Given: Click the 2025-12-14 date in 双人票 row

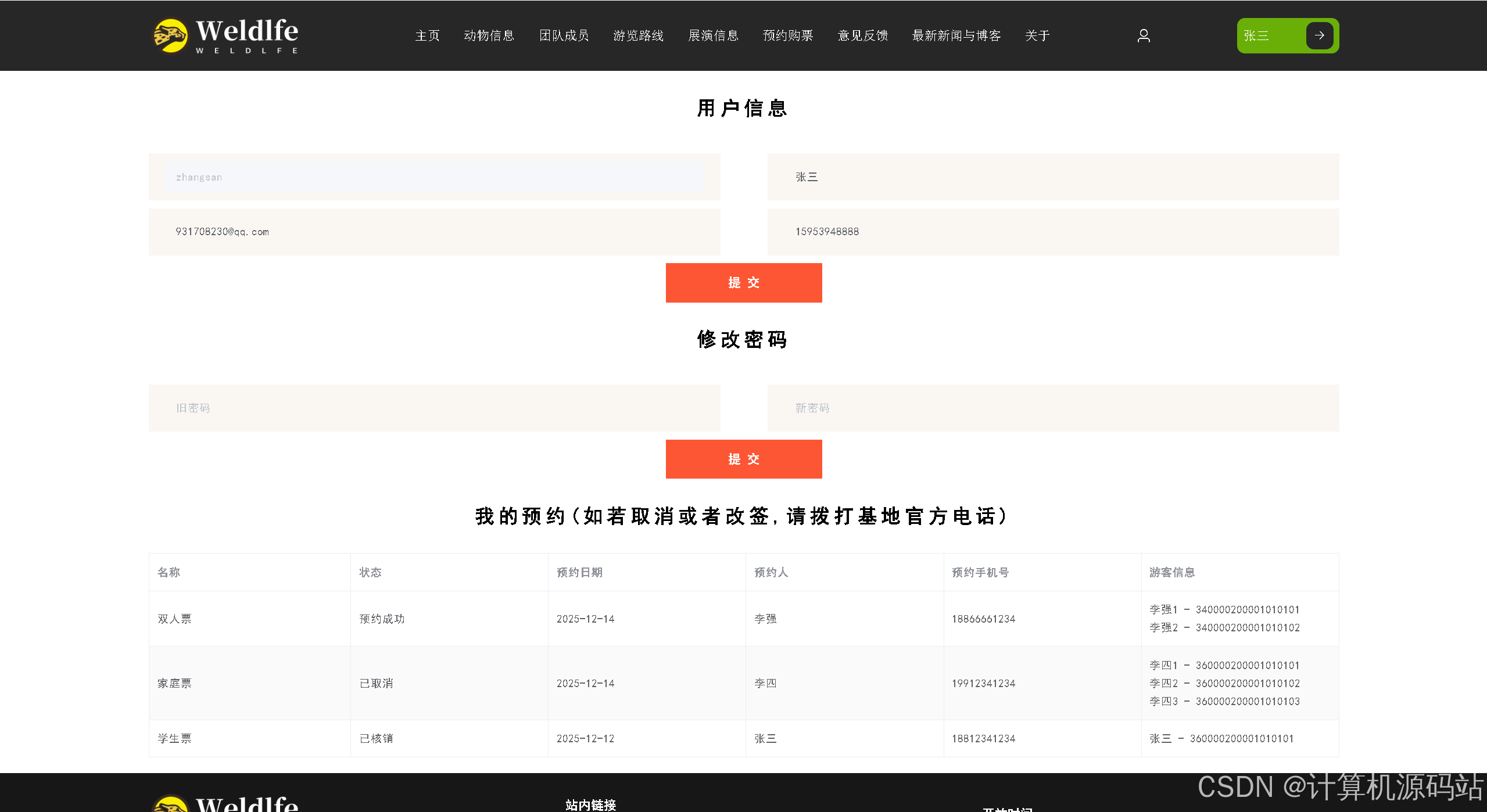Looking at the screenshot, I should [585, 619].
